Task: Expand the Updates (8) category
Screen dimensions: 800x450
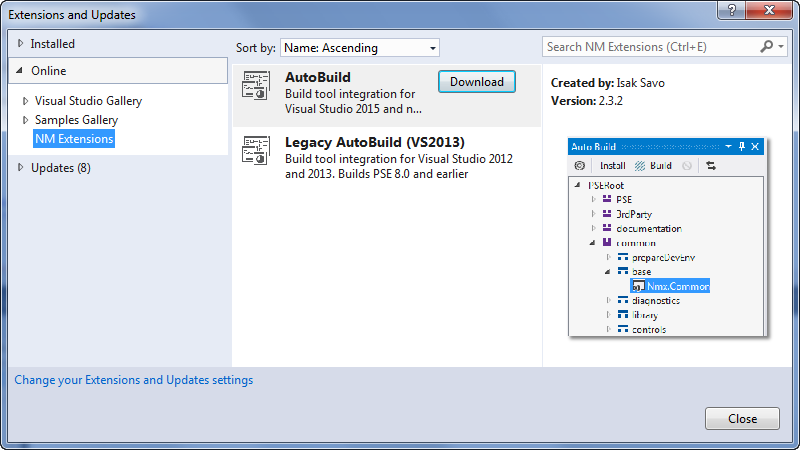Action: (x=22, y=168)
